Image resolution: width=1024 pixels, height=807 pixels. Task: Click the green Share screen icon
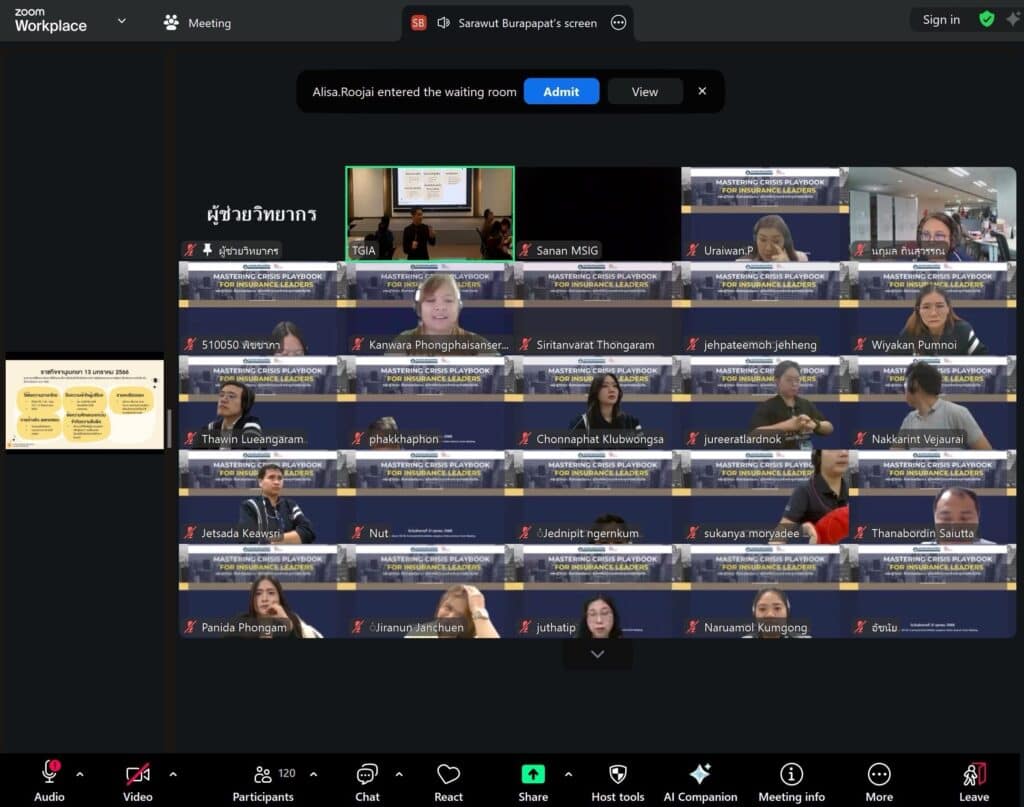(533, 774)
